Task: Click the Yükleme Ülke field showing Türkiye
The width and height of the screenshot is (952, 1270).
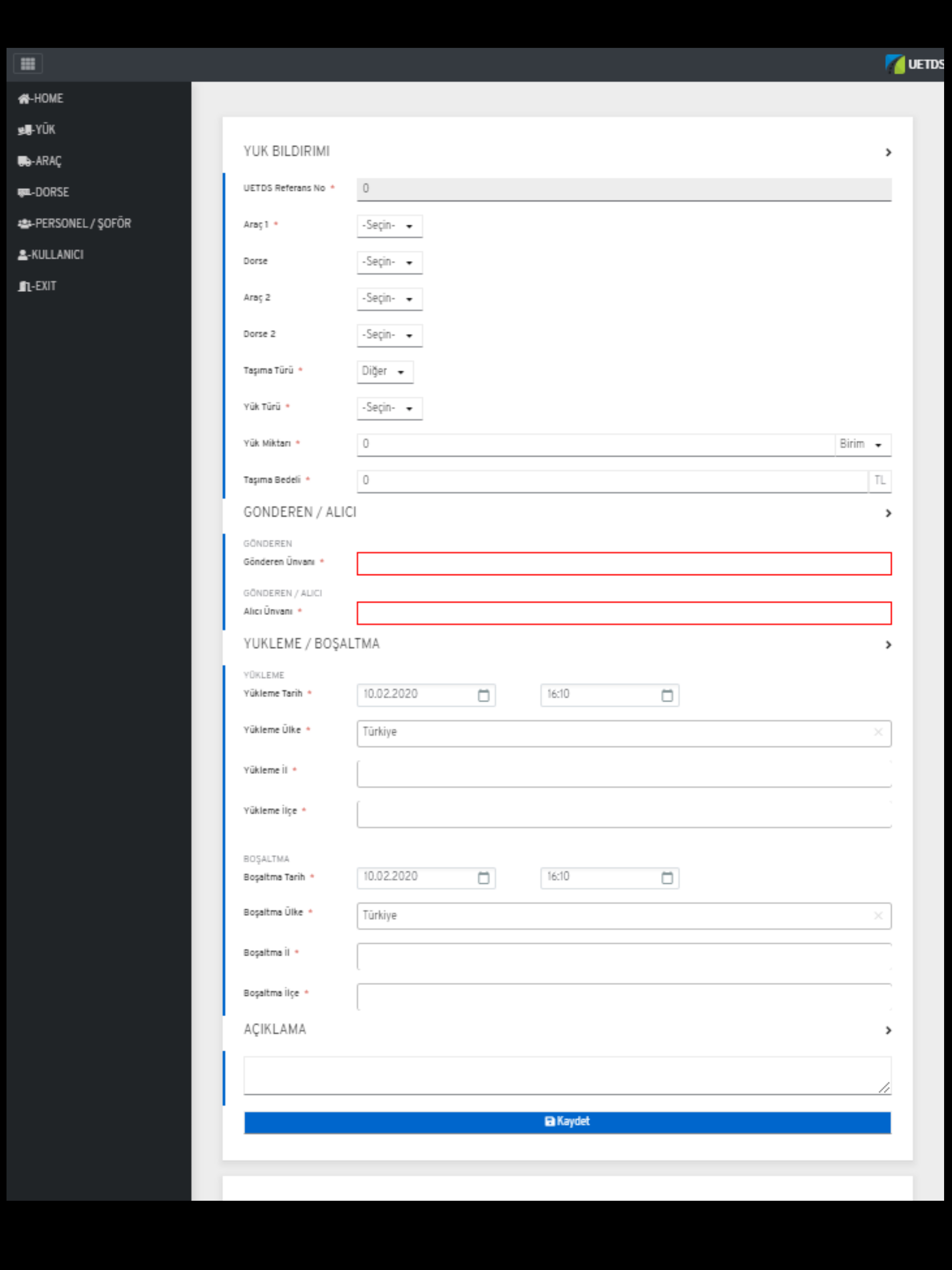Action: 624,733
